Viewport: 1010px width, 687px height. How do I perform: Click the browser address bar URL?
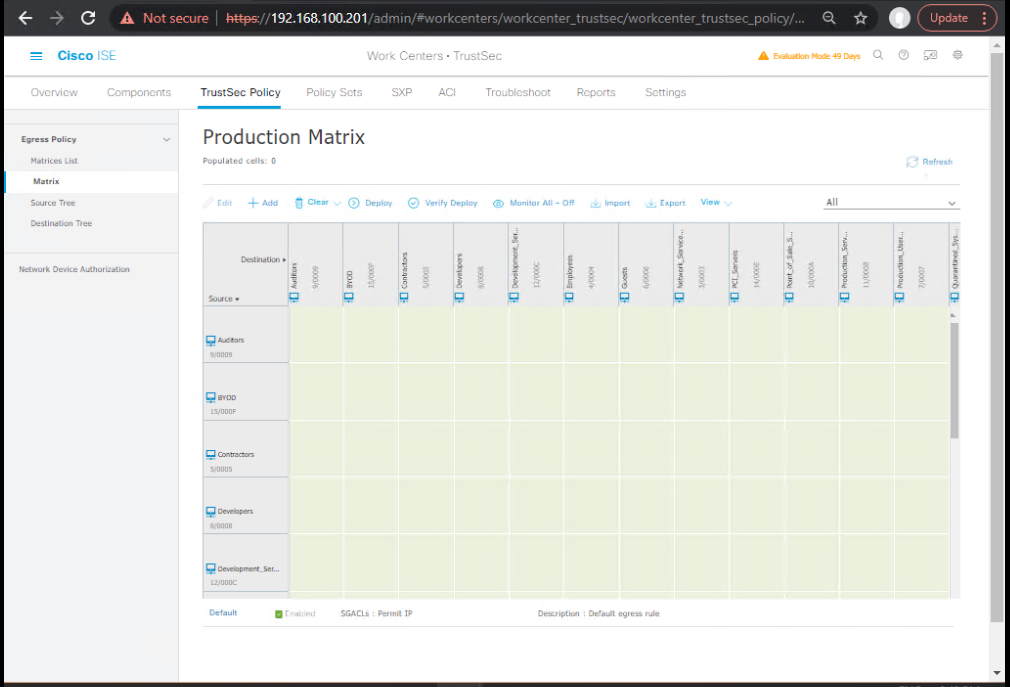[515, 18]
